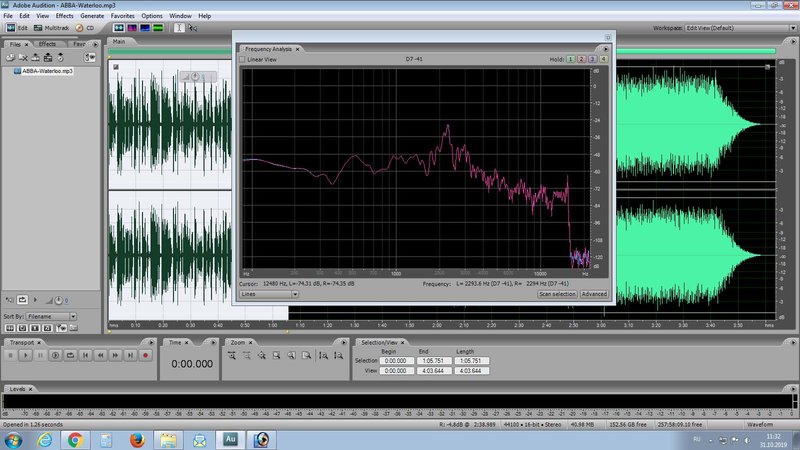
Task: Fast forward in Transport panel
Action: (115, 355)
